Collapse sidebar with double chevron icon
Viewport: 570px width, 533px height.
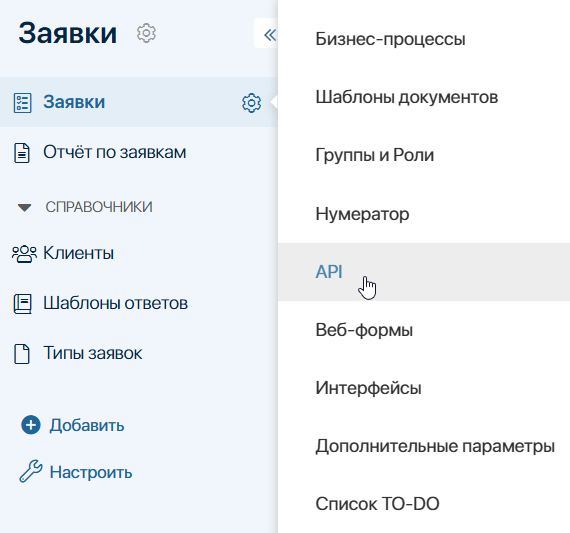270,35
